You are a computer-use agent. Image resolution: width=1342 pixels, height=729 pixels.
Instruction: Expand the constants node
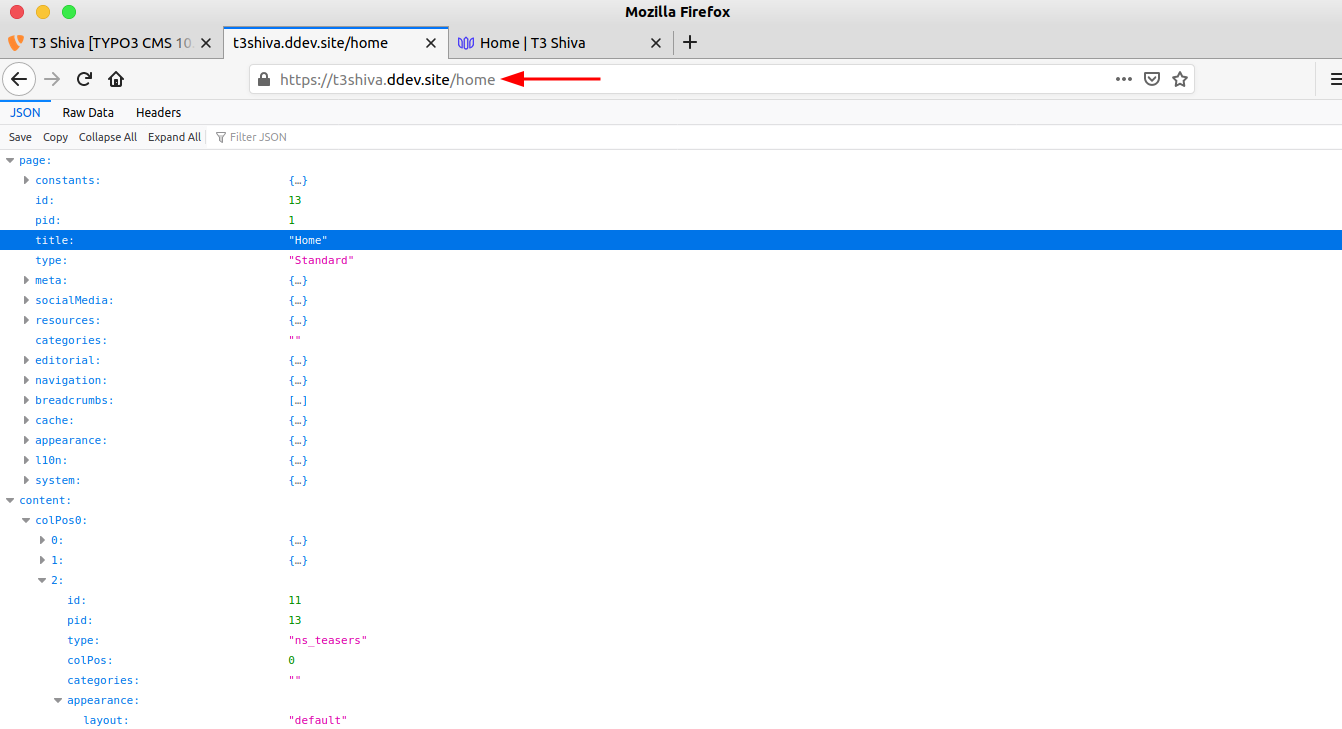26,180
